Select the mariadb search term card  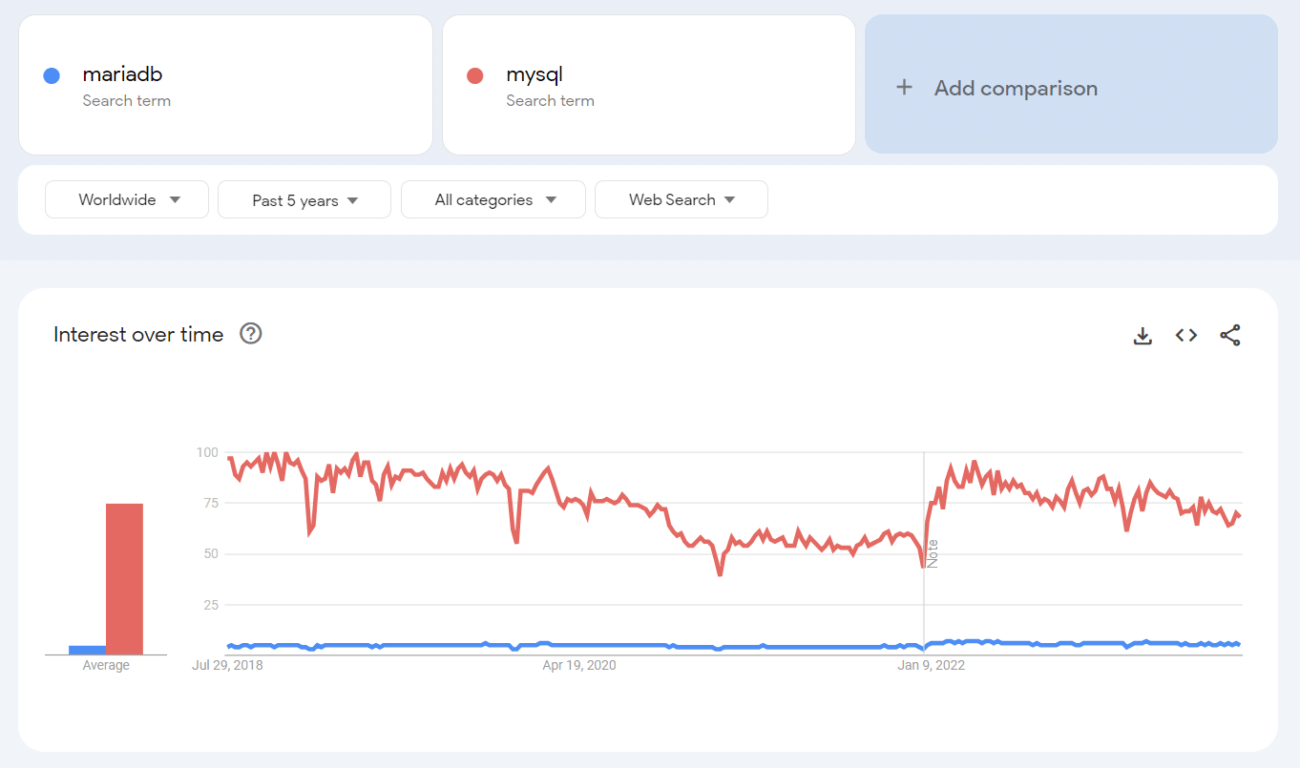[225, 85]
